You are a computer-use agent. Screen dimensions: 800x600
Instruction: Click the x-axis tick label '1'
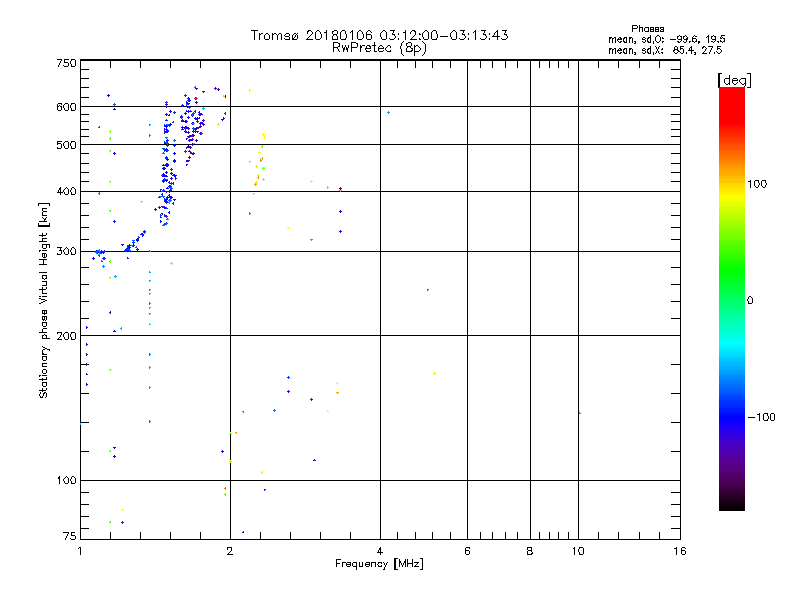[x=80, y=552]
